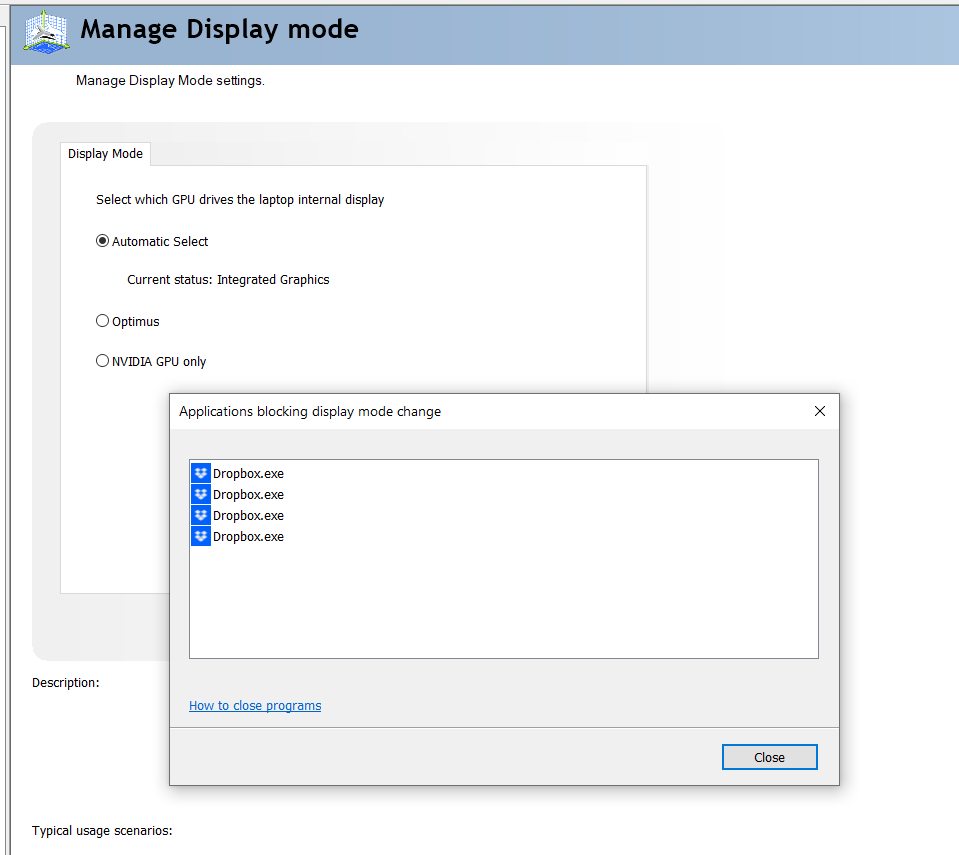Screen dimensions: 959x855
Task: Enable the NVIDIA GPU only option
Action: pos(102,361)
